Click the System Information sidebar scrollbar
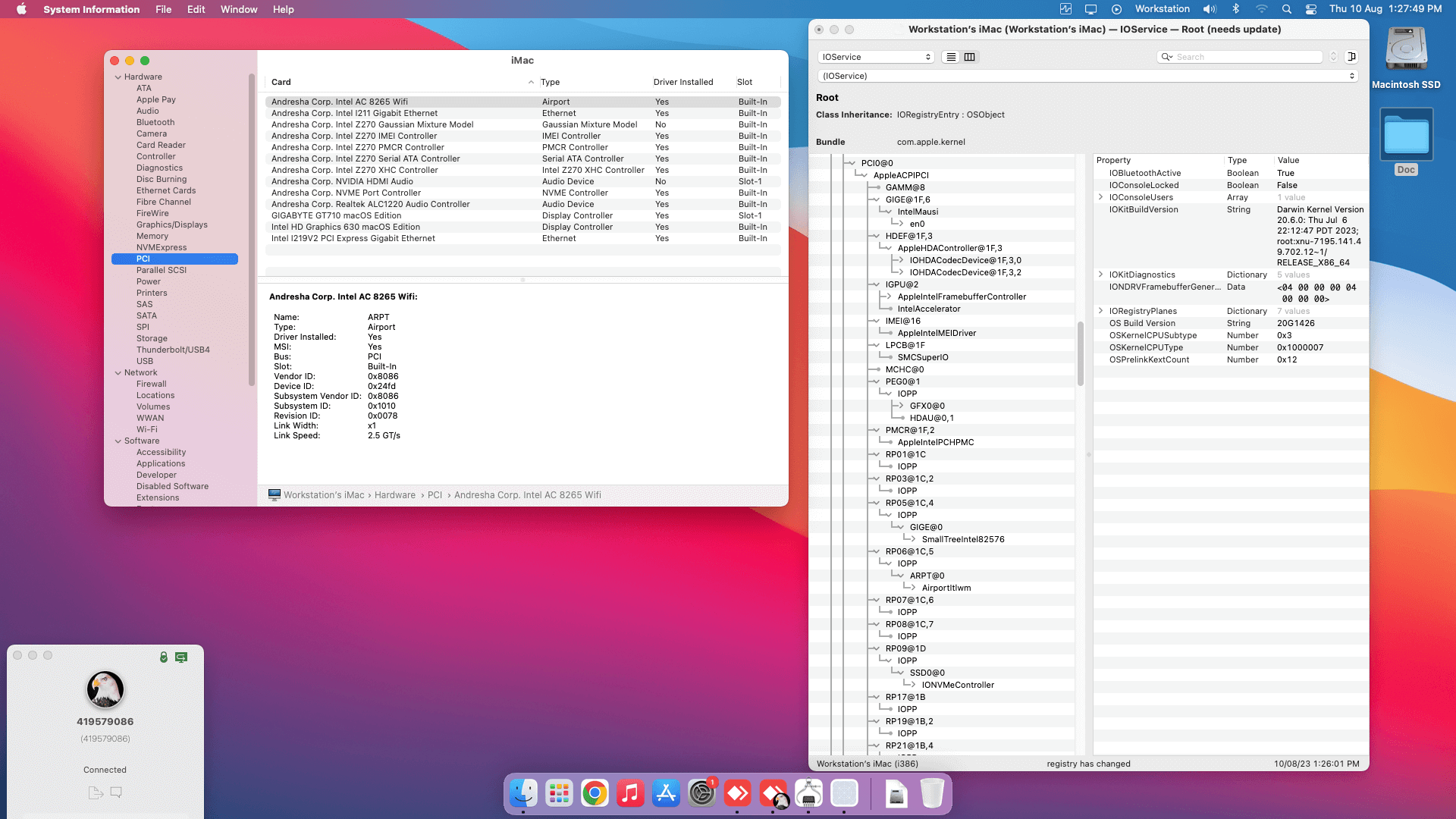 pos(251,229)
